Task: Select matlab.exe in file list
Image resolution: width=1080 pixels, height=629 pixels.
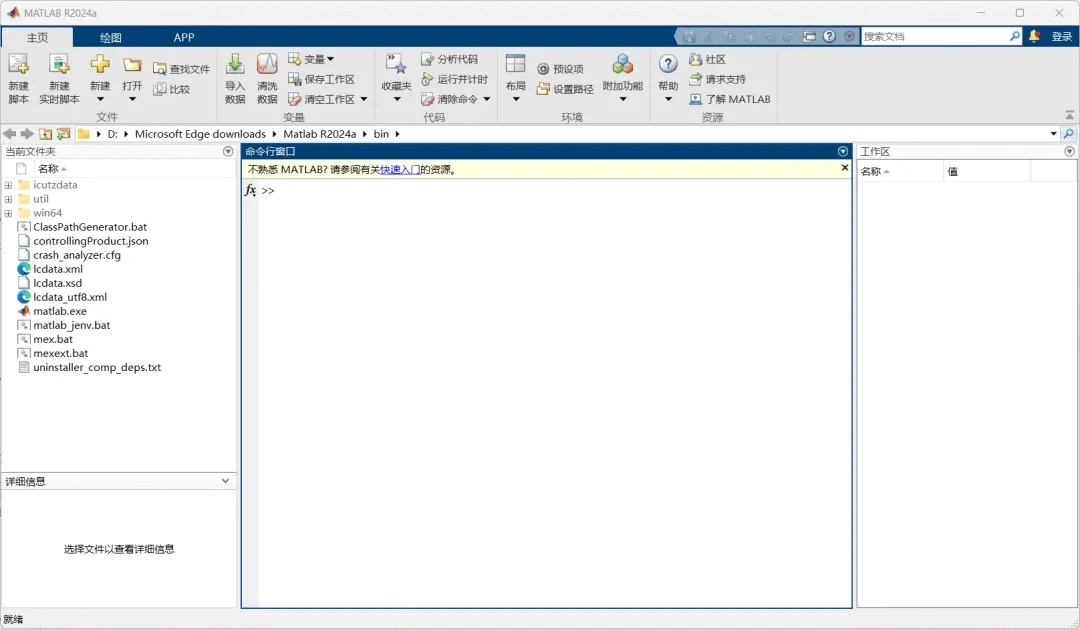Action: [60, 311]
